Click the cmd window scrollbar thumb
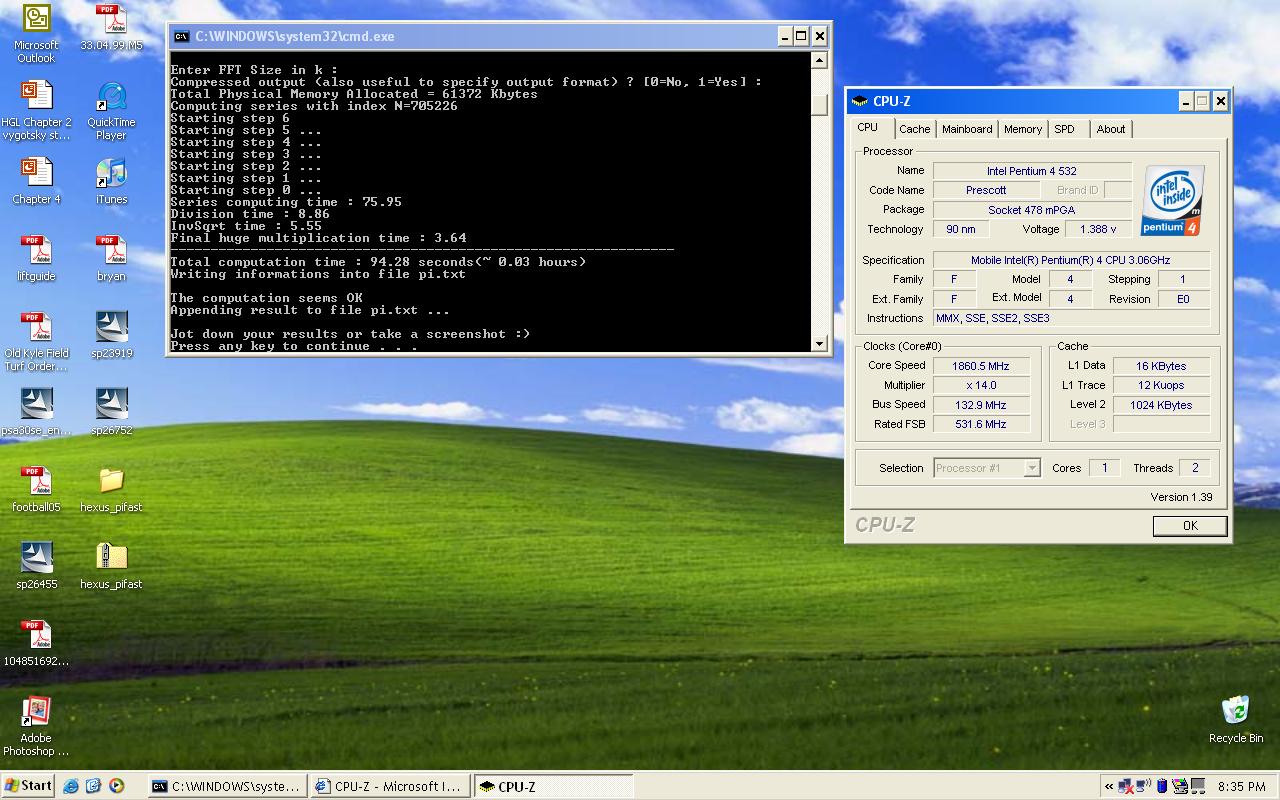Image resolution: width=1280 pixels, height=800 pixels. [820, 106]
